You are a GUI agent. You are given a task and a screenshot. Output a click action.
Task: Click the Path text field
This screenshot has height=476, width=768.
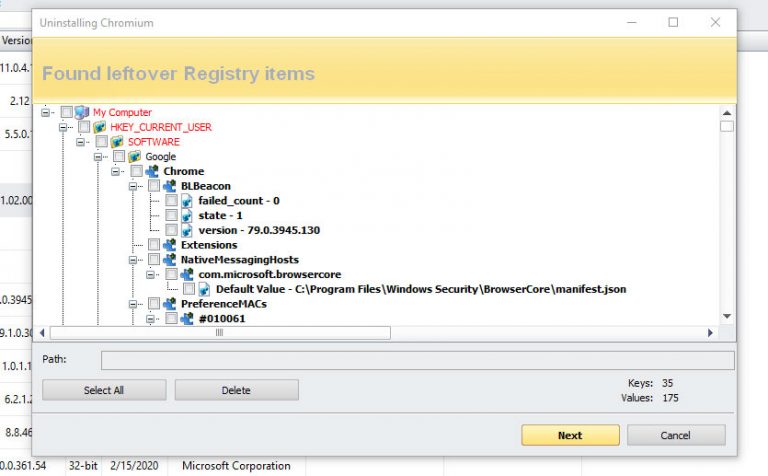coord(417,360)
